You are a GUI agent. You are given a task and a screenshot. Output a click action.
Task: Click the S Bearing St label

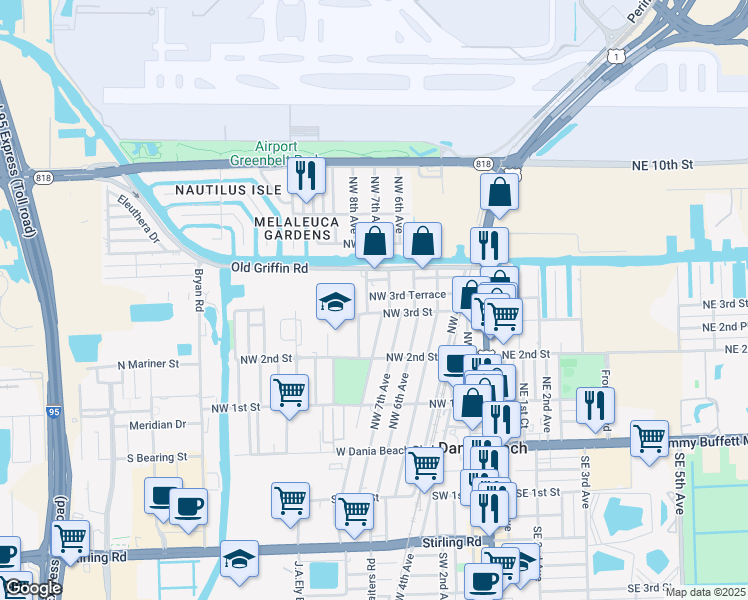click(x=157, y=458)
